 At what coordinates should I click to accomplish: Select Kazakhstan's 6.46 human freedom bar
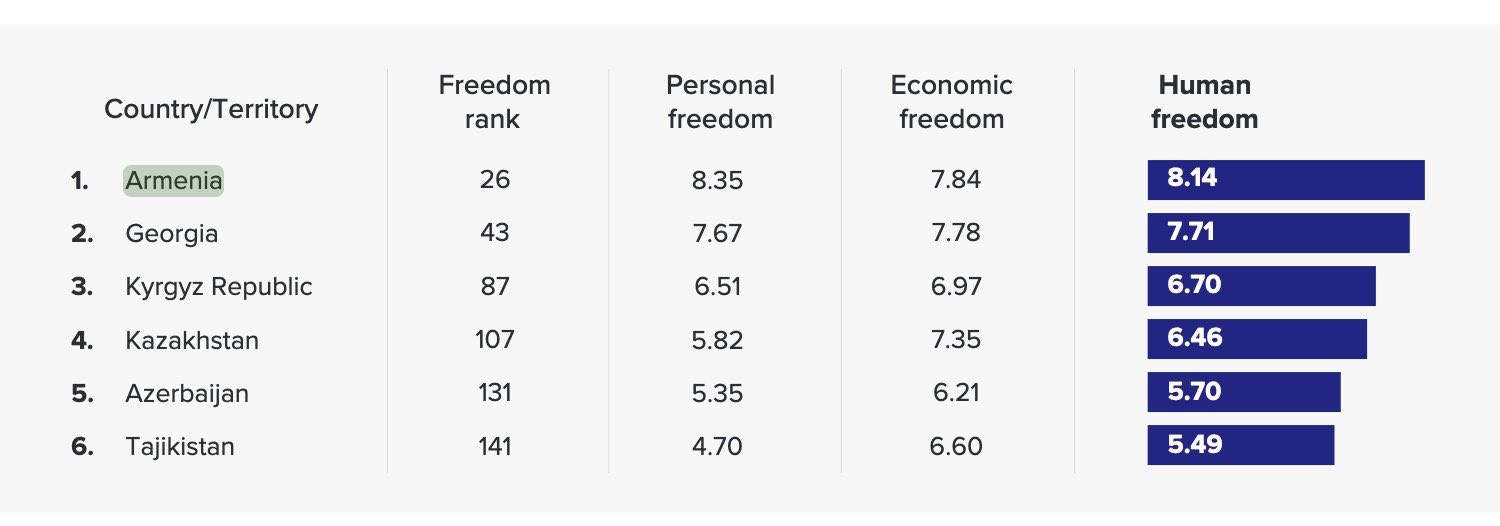click(1256, 339)
